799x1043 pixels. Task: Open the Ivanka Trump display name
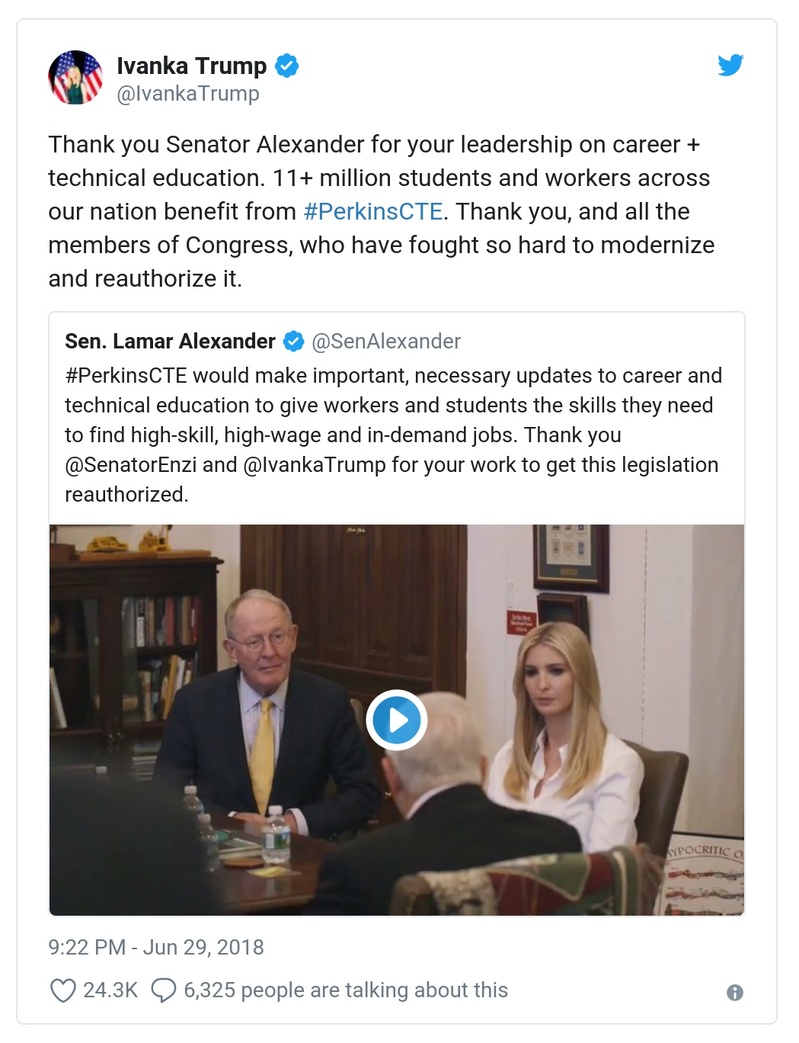click(191, 67)
